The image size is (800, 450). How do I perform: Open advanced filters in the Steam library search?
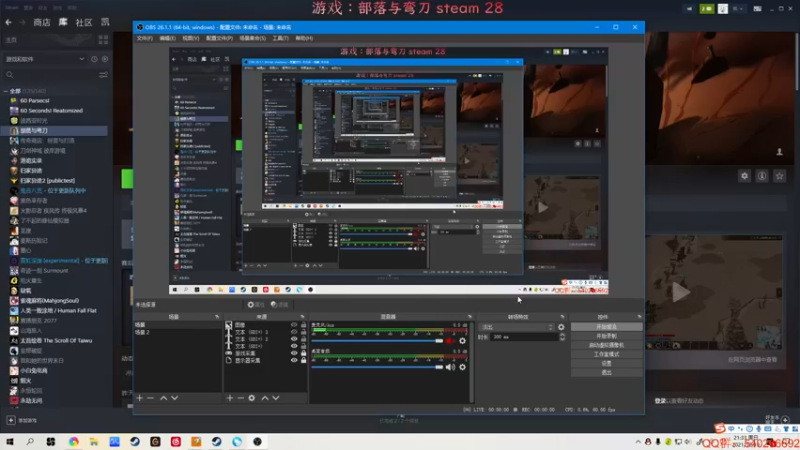[x=104, y=75]
